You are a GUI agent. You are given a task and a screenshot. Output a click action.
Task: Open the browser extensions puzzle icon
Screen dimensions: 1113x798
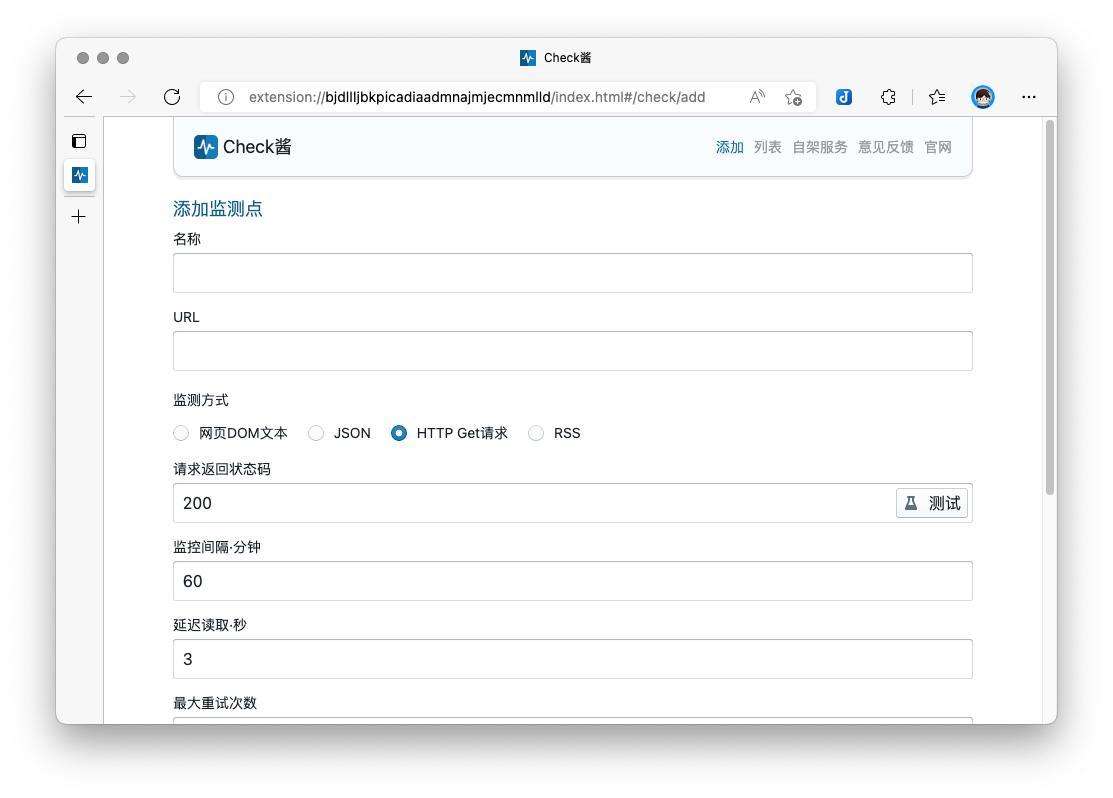(x=888, y=96)
